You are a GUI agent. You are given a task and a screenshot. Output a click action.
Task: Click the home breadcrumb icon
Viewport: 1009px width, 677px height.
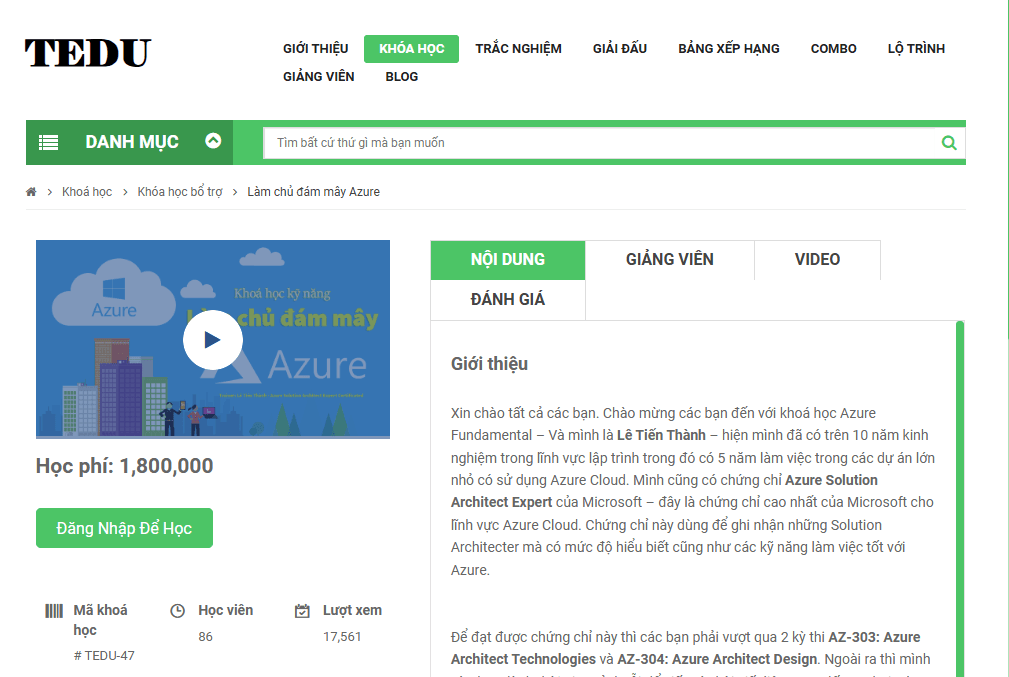tap(31, 192)
